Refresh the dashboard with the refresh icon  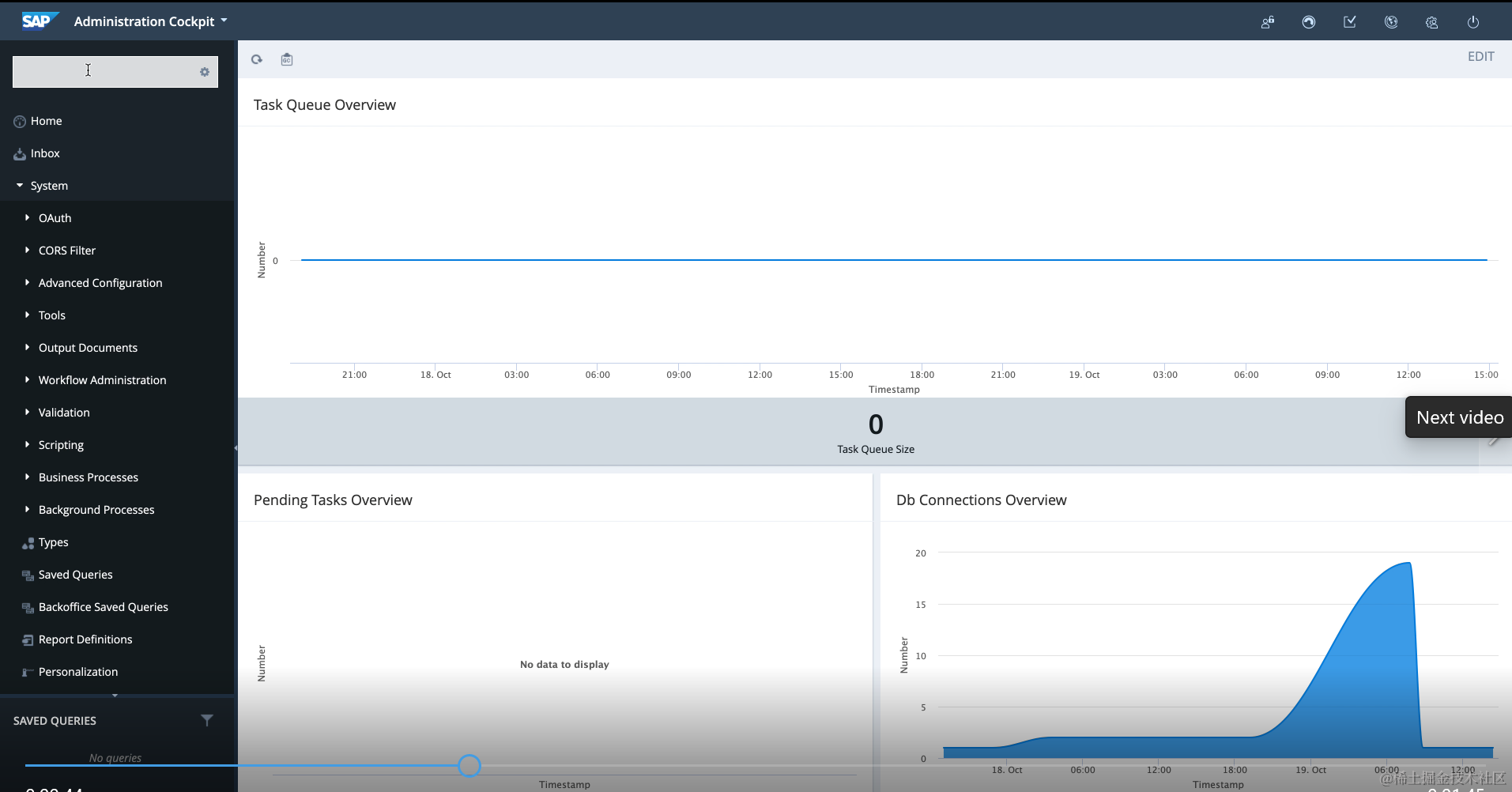pos(257,59)
